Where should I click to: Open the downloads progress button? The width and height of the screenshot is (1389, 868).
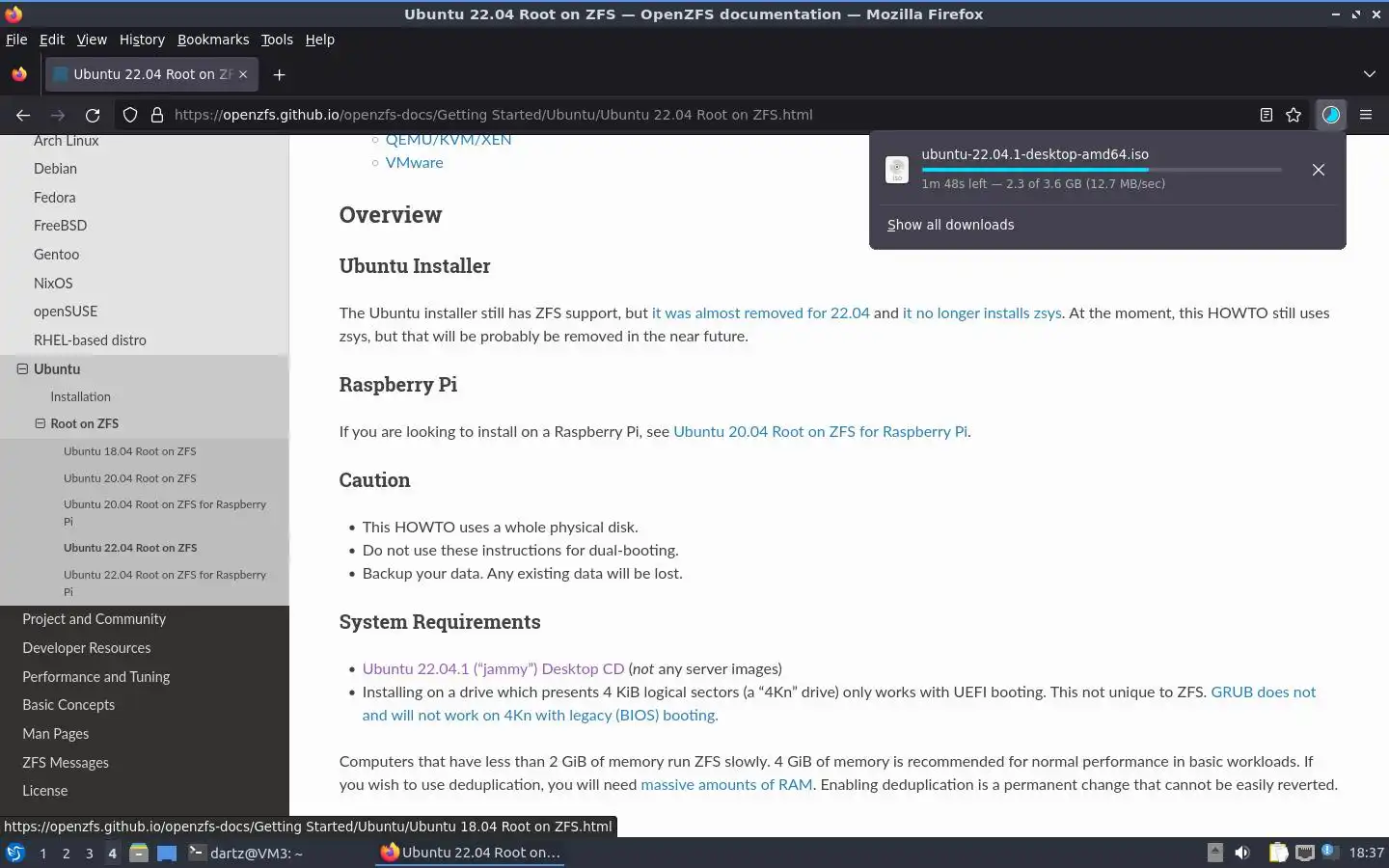coord(1331,115)
